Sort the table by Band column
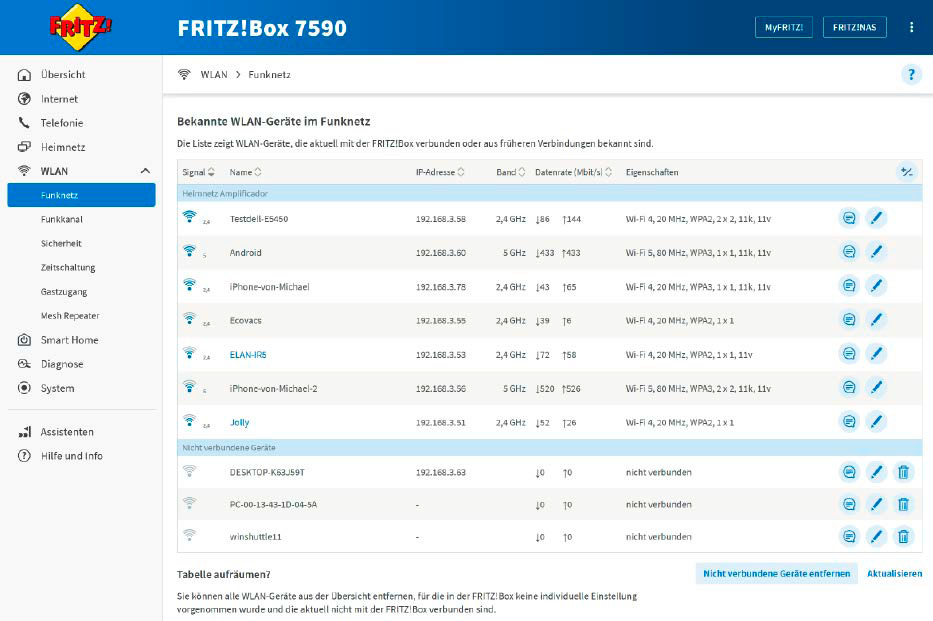This screenshot has width=933, height=621. tap(511, 172)
